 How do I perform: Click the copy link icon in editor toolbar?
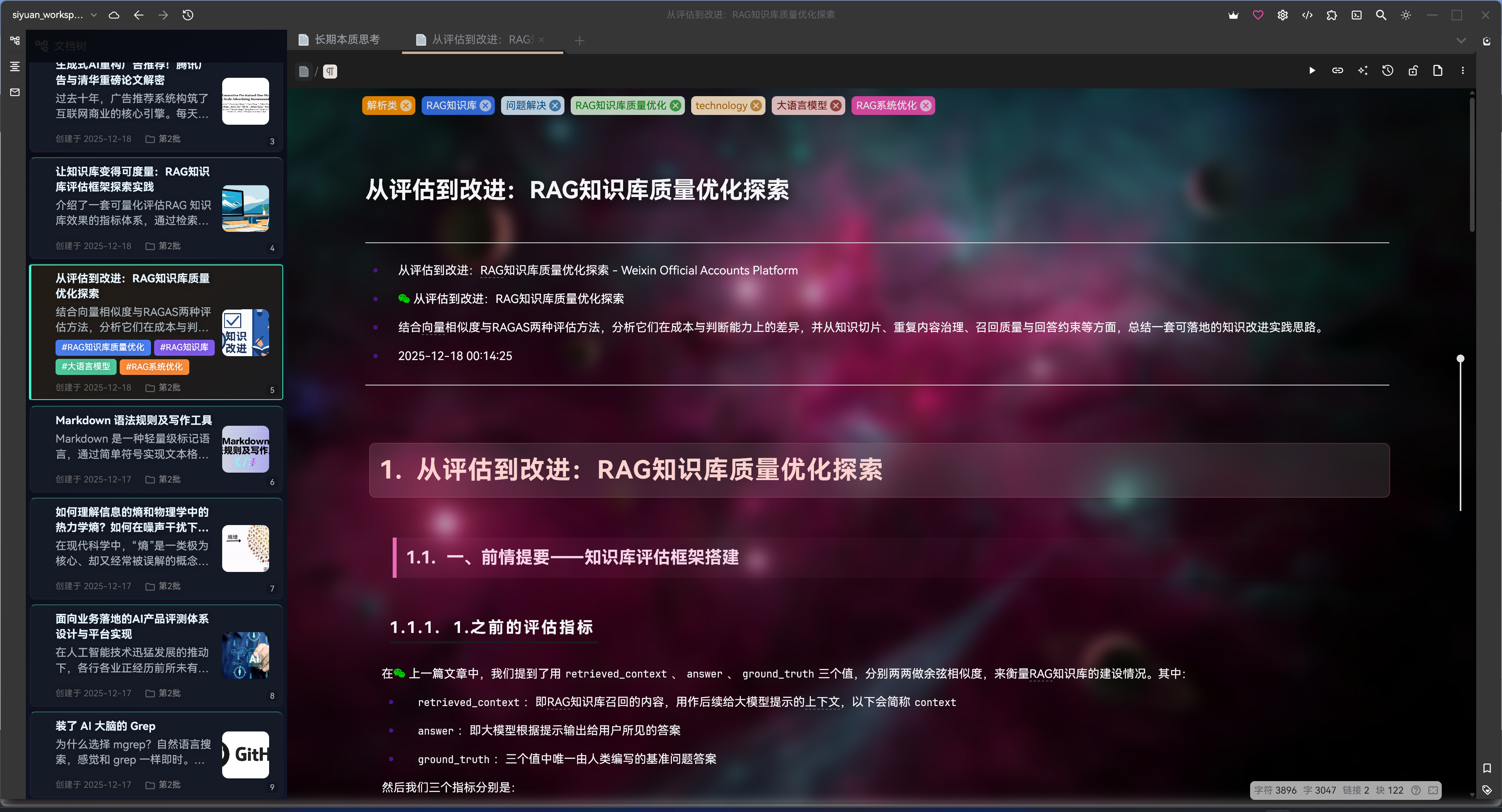(x=1338, y=70)
